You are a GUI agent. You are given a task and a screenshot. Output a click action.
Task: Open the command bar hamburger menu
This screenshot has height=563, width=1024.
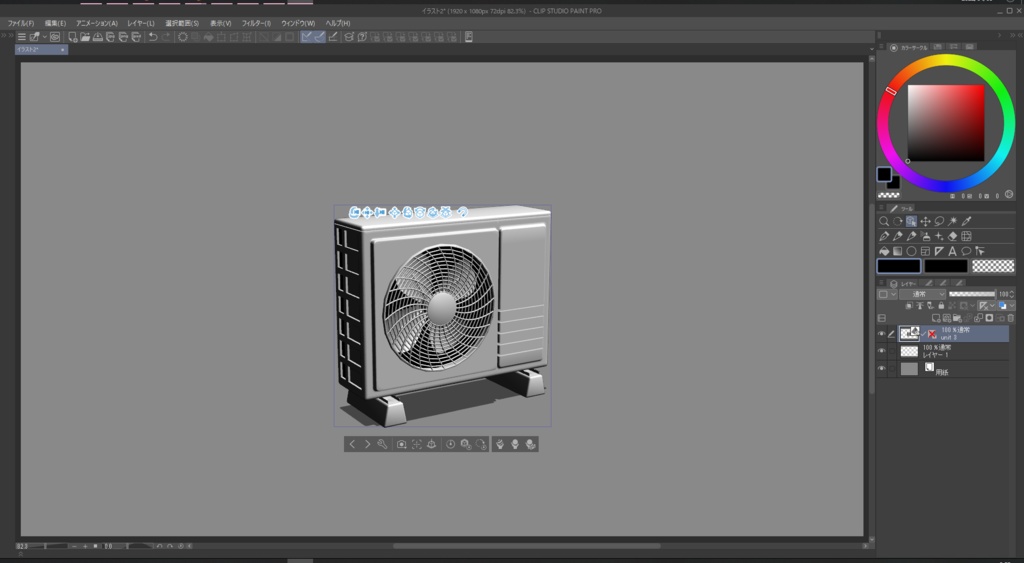(22, 37)
